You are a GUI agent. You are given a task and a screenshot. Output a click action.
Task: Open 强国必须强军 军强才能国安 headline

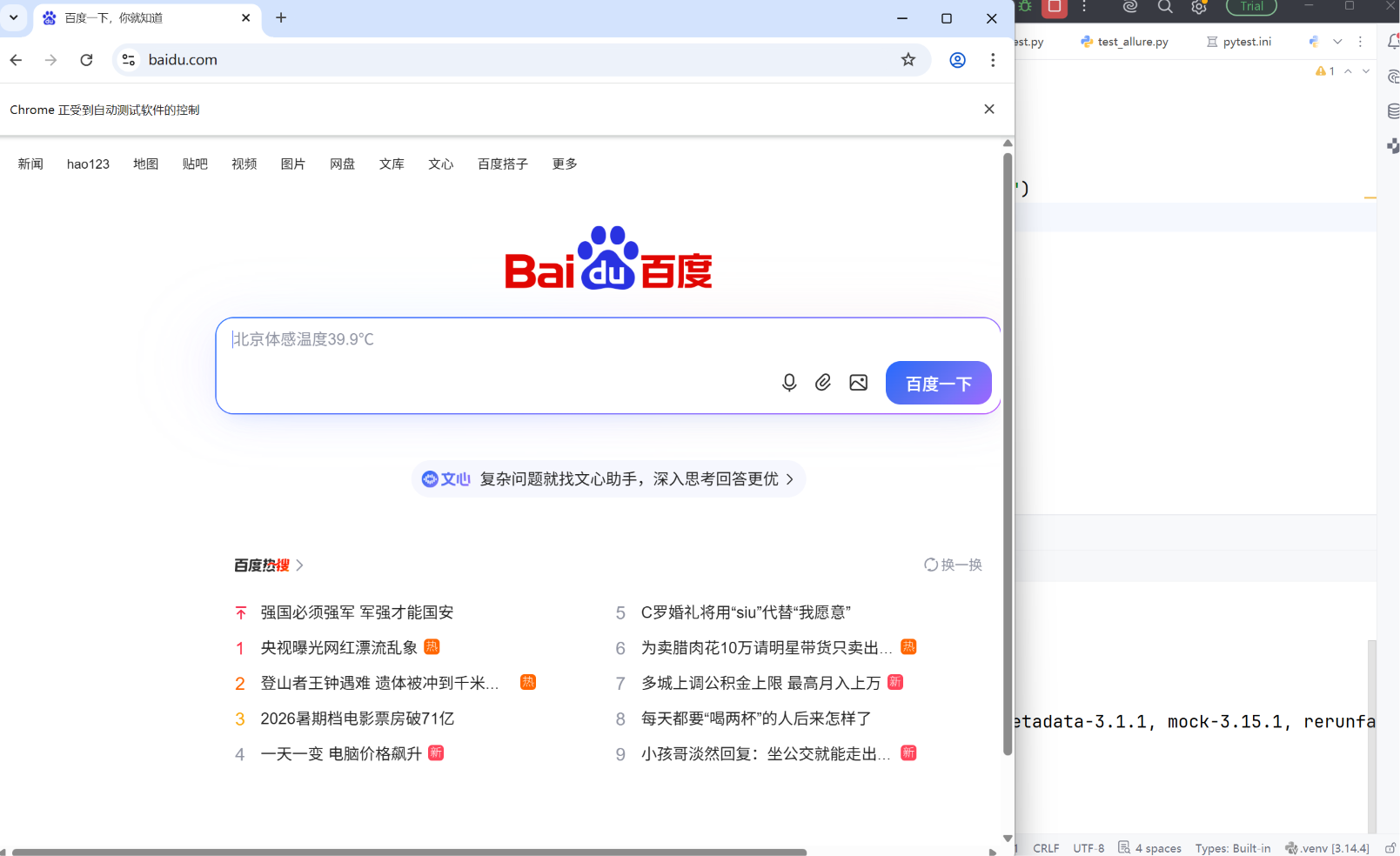[357, 612]
